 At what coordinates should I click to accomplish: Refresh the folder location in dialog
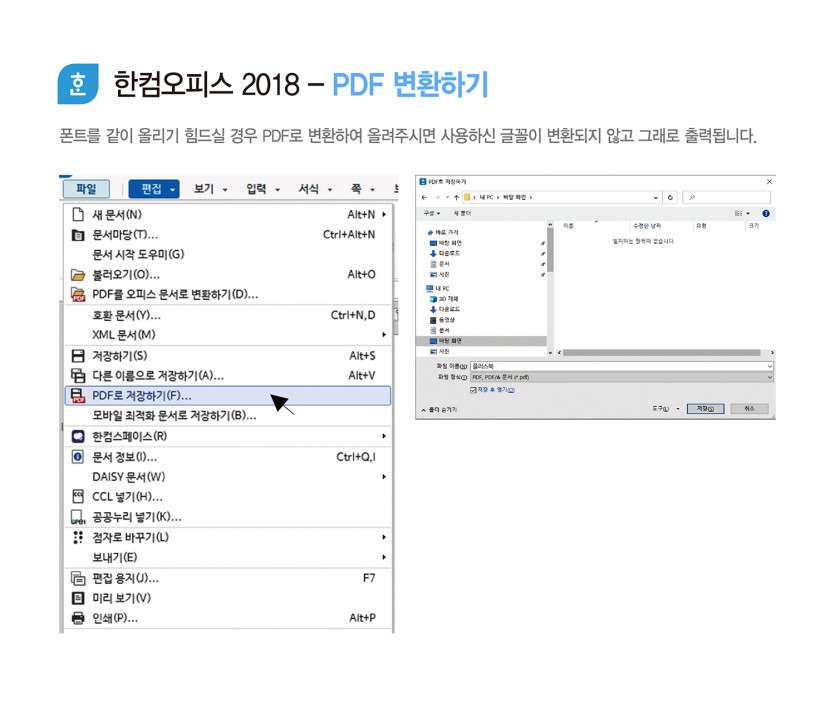tap(670, 197)
